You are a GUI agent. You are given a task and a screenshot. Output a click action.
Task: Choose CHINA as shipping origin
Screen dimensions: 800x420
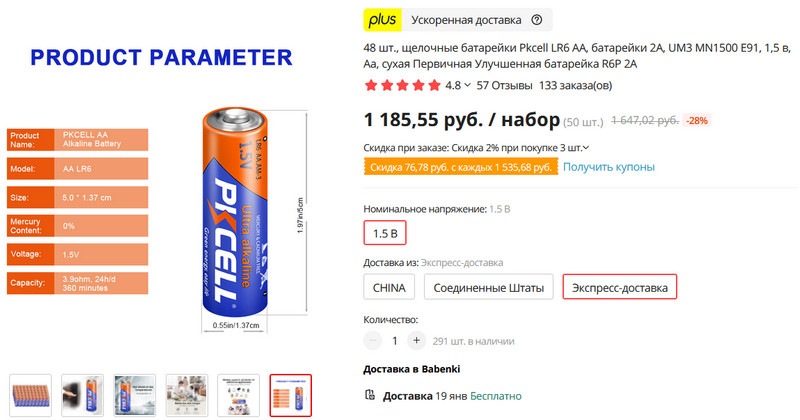(389, 287)
